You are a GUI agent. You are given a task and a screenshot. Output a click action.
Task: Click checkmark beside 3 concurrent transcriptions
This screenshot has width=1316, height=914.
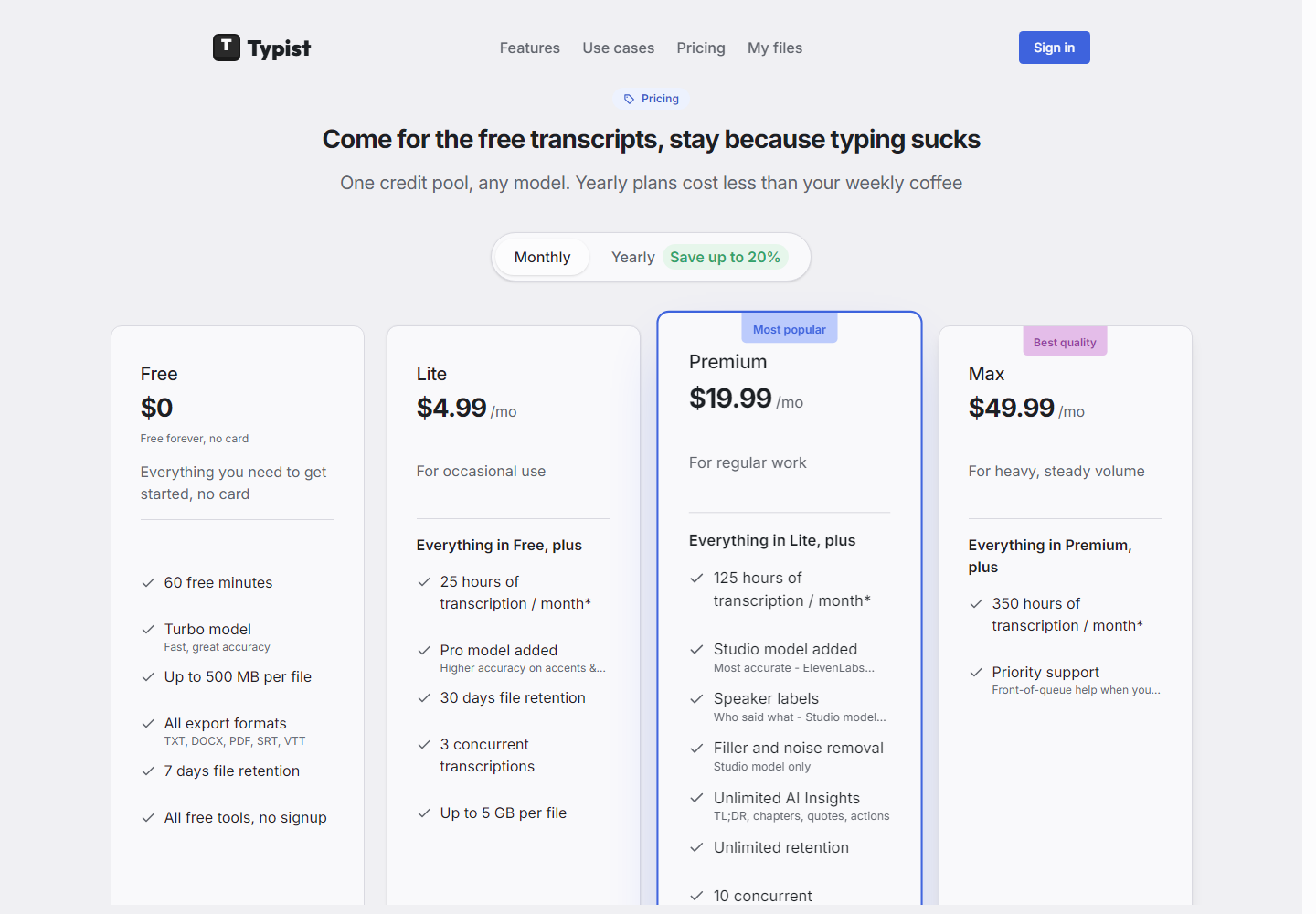pos(424,744)
